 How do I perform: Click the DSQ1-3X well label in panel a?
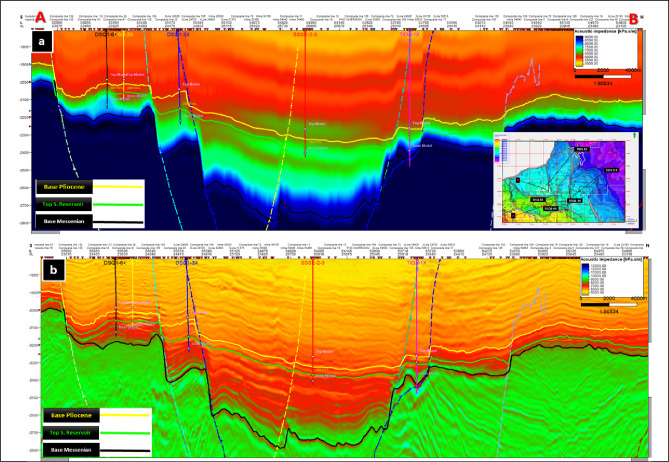click(x=177, y=35)
